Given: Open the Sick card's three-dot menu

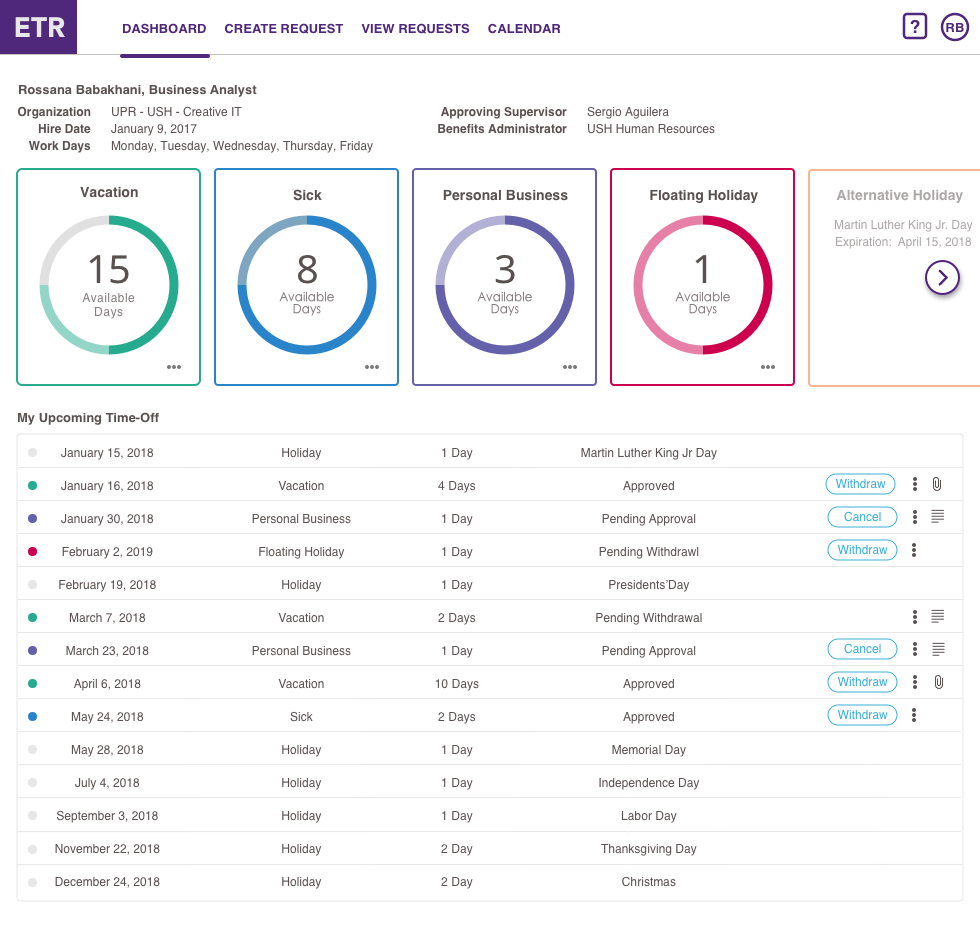Looking at the screenshot, I should pyautogui.click(x=372, y=367).
